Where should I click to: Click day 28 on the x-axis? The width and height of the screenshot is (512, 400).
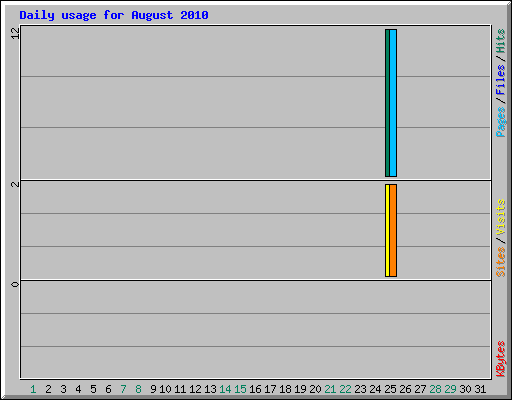[435, 389]
